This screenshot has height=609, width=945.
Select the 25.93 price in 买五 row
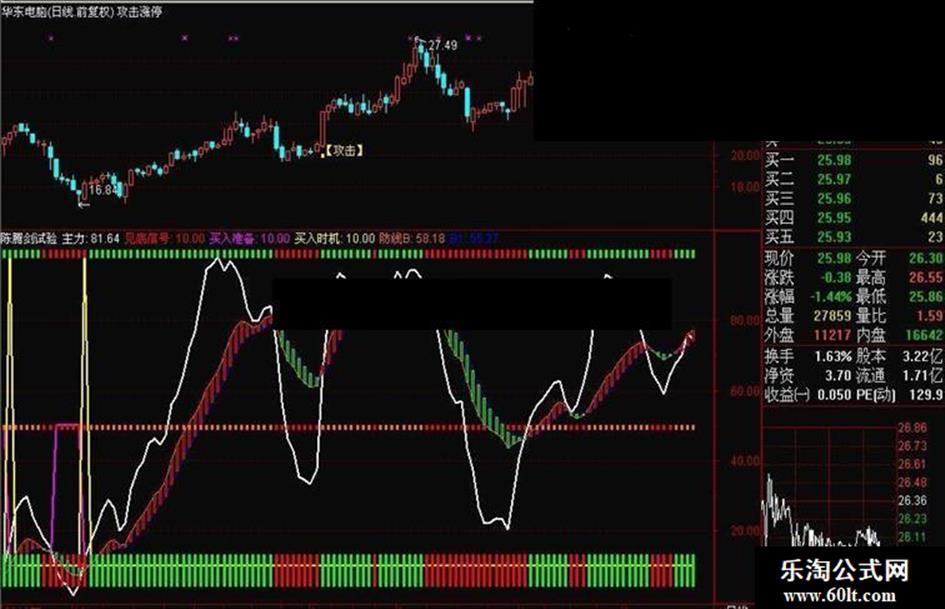(x=834, y=236)
